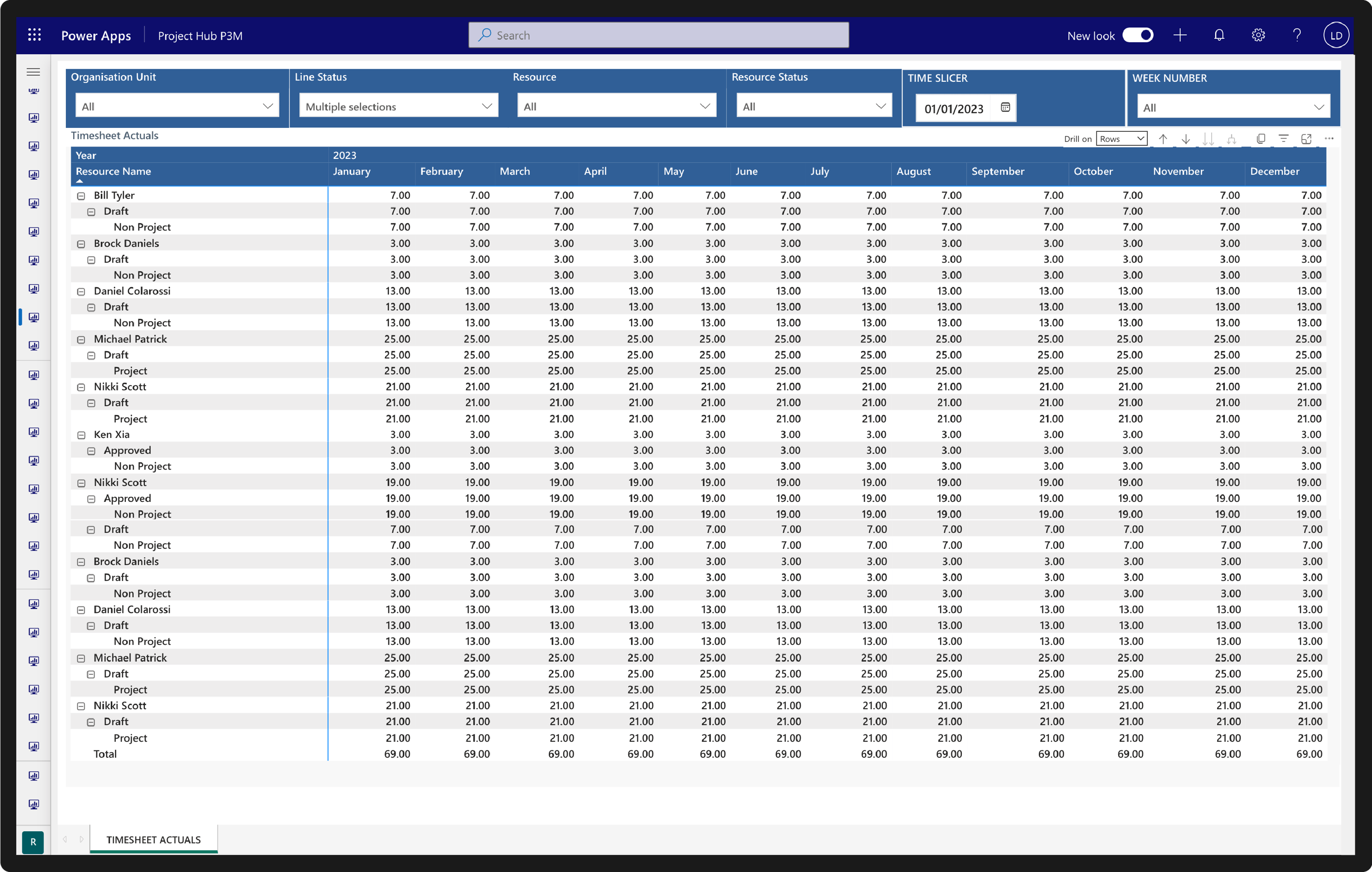
Task: Open the Line Status multiple selections dropdown
Action: coord(487,106)
